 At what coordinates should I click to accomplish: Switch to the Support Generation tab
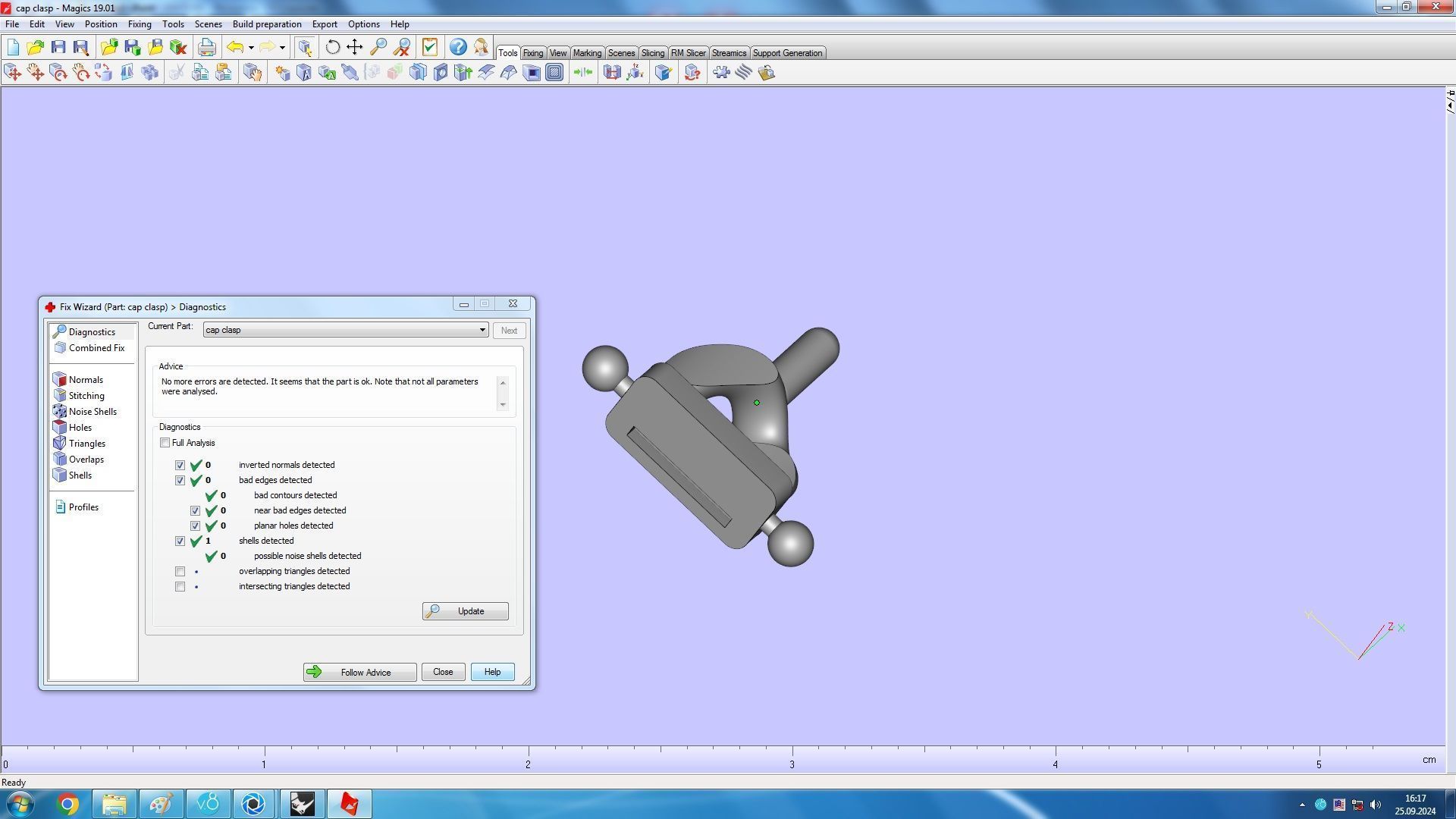point(786,53)
